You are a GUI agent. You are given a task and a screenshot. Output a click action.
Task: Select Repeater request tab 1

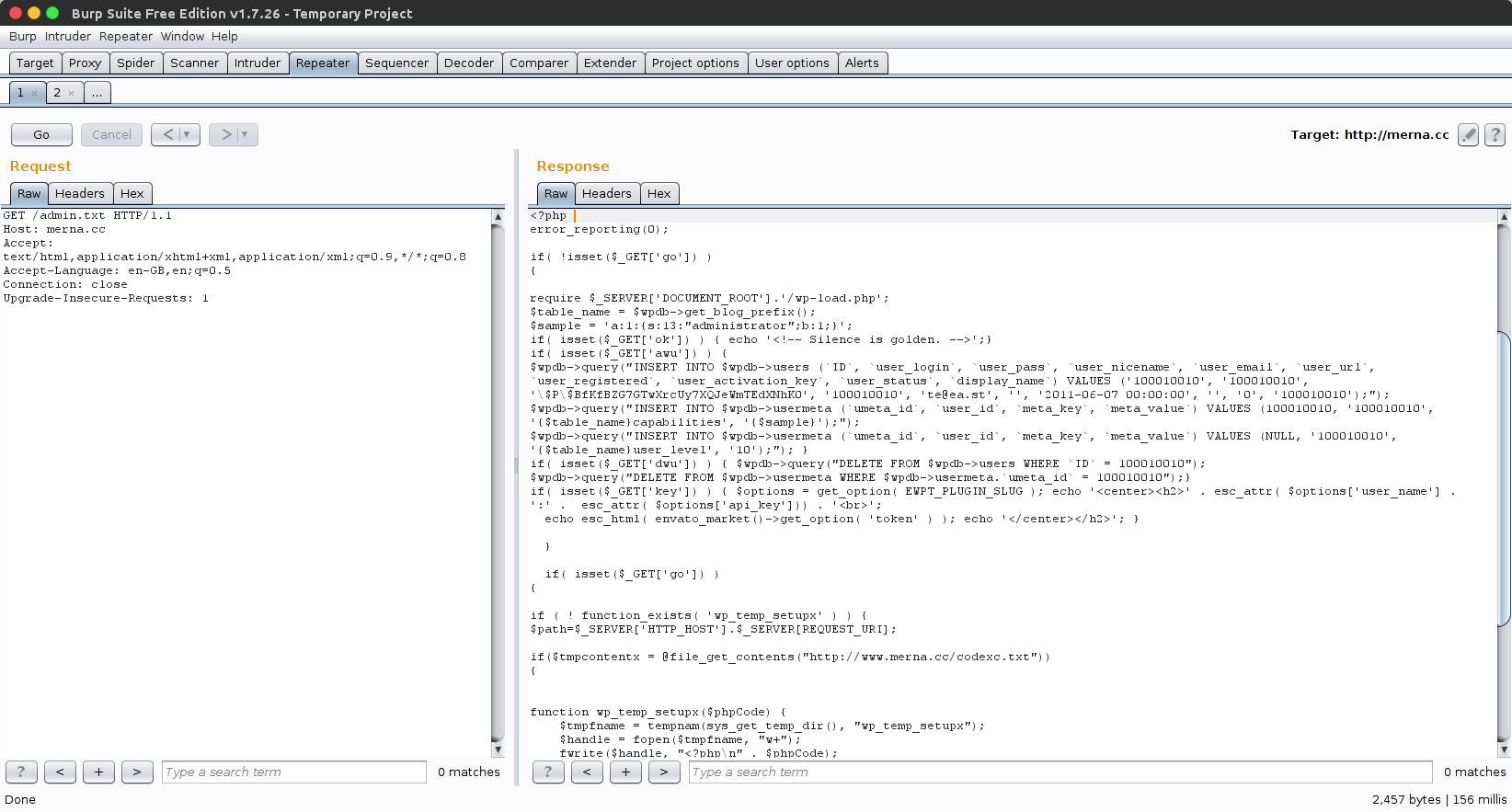20,93
